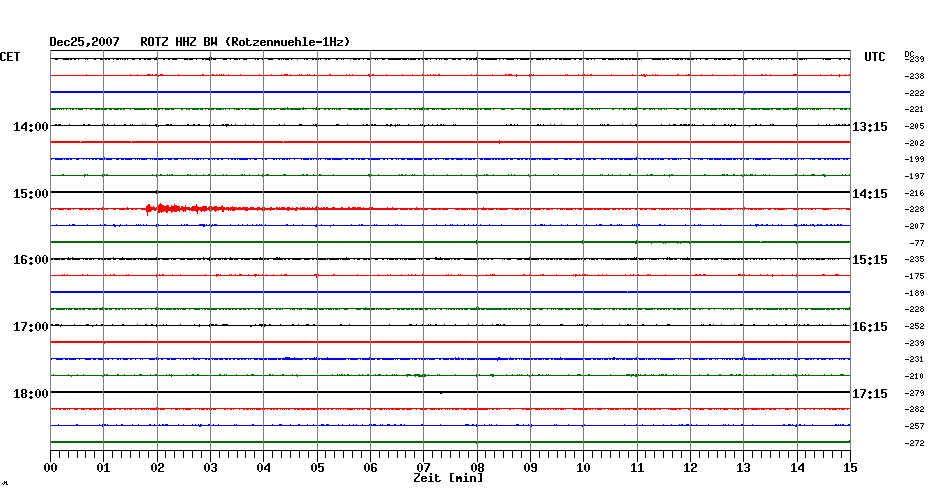Select the 18:00 CET time label
The image size is (930, 494).
[31, 394]
